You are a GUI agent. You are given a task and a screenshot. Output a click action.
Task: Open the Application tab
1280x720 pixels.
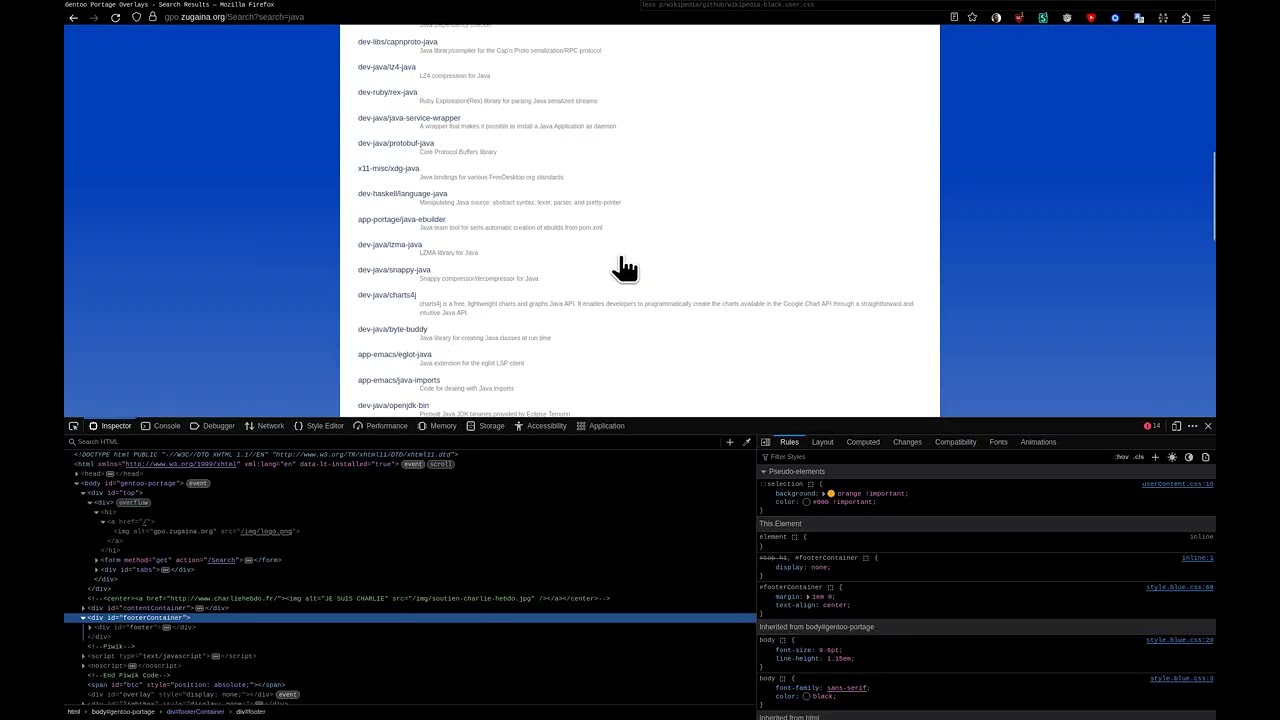pyautogui.click(x=600, y=426)
